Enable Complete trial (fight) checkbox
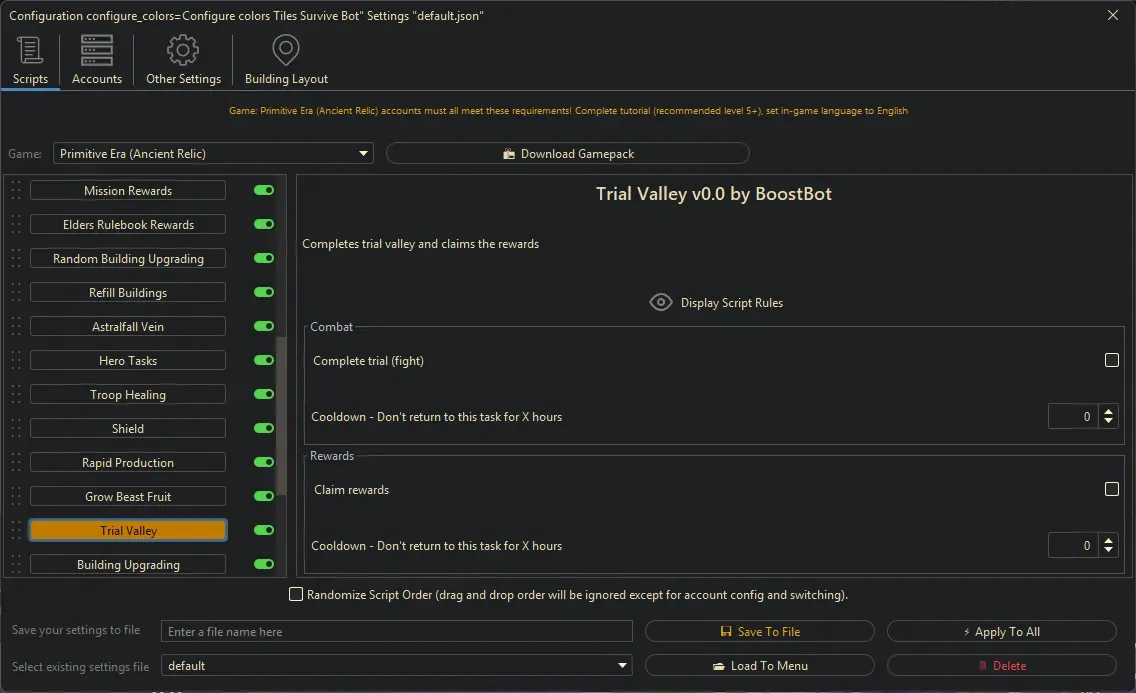Screen dimensions: 1136x693 1111,360
